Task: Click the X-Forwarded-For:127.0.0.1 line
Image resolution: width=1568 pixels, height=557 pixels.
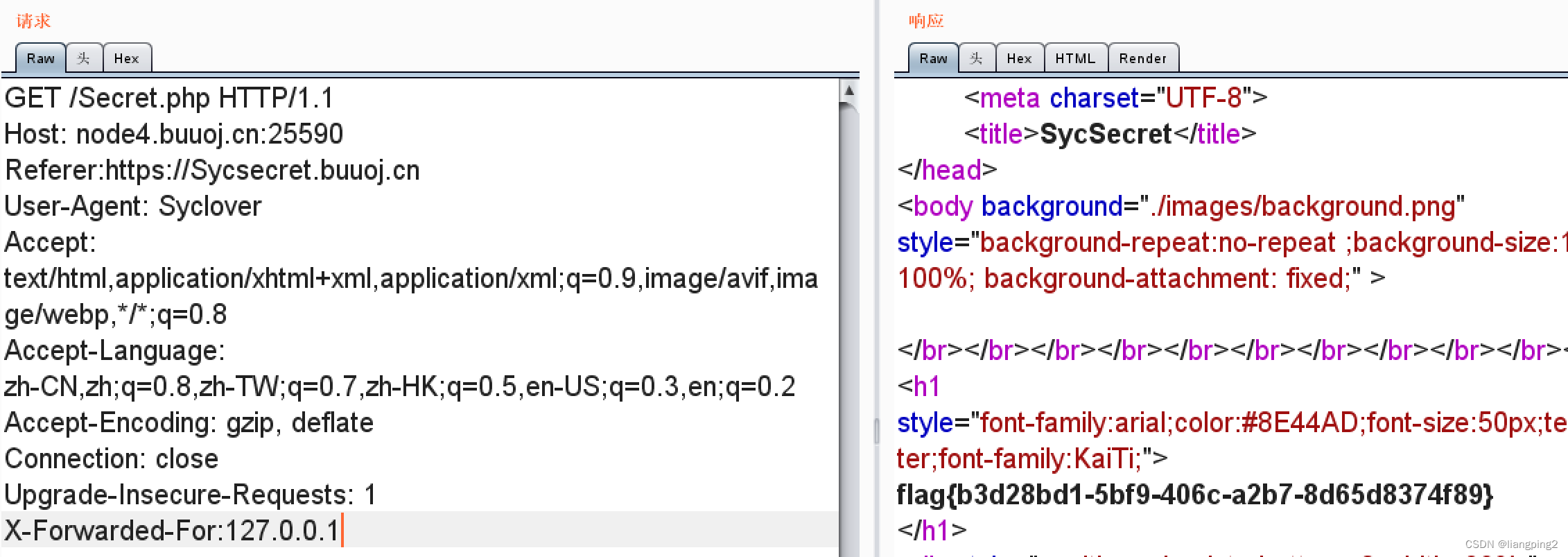Action: (172, 531)
